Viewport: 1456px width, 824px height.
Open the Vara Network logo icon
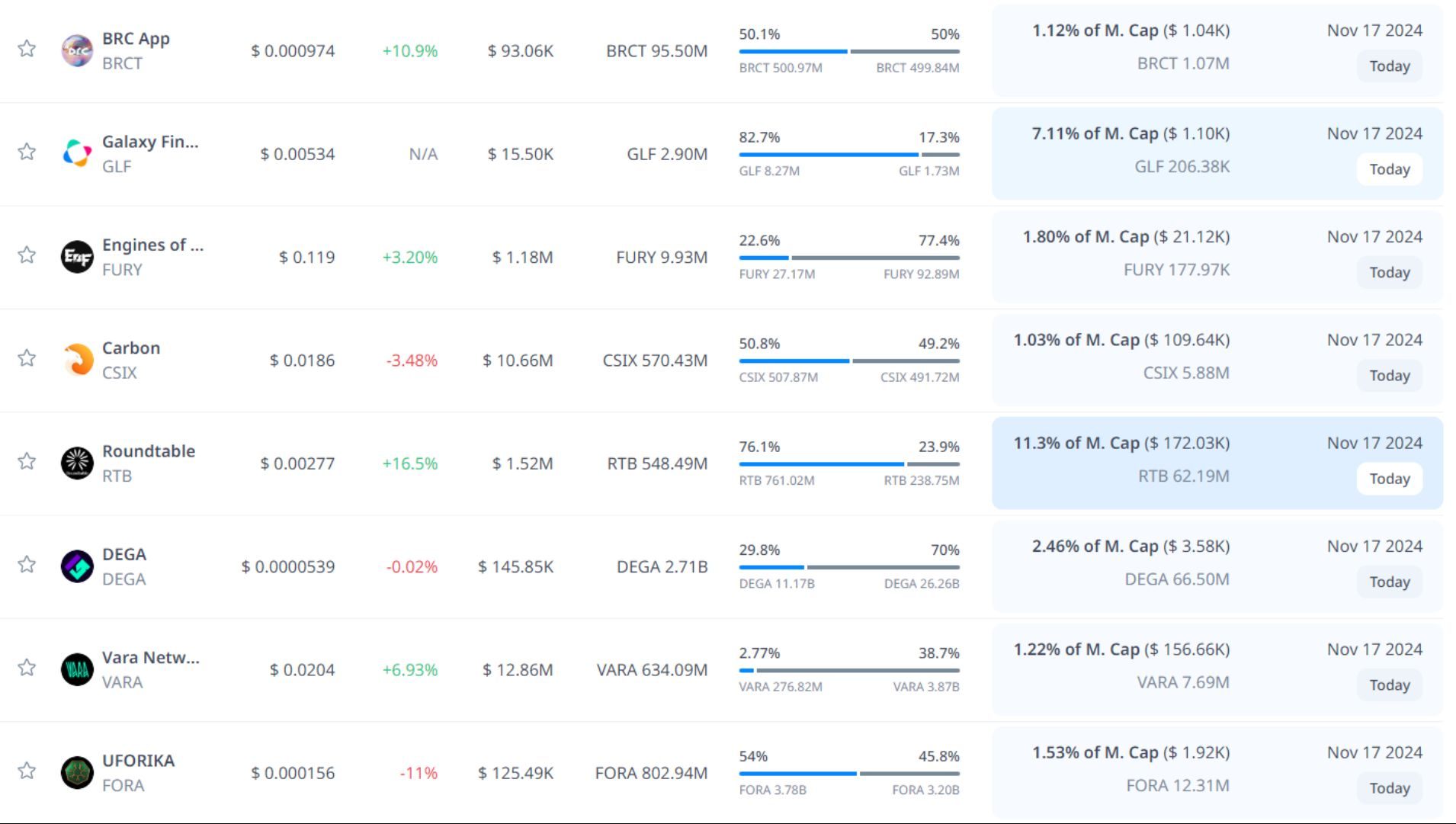tap(77, 669)
